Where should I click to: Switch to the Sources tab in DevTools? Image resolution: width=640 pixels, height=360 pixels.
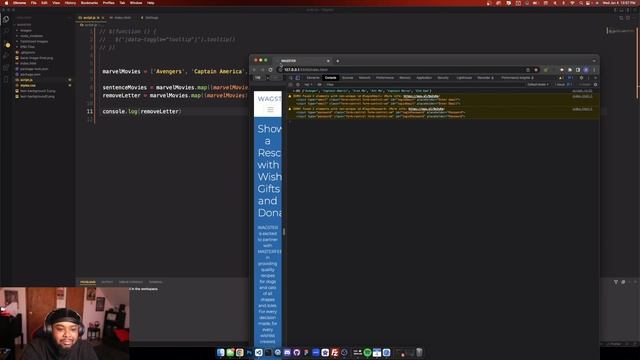click(x=347, y=78)
